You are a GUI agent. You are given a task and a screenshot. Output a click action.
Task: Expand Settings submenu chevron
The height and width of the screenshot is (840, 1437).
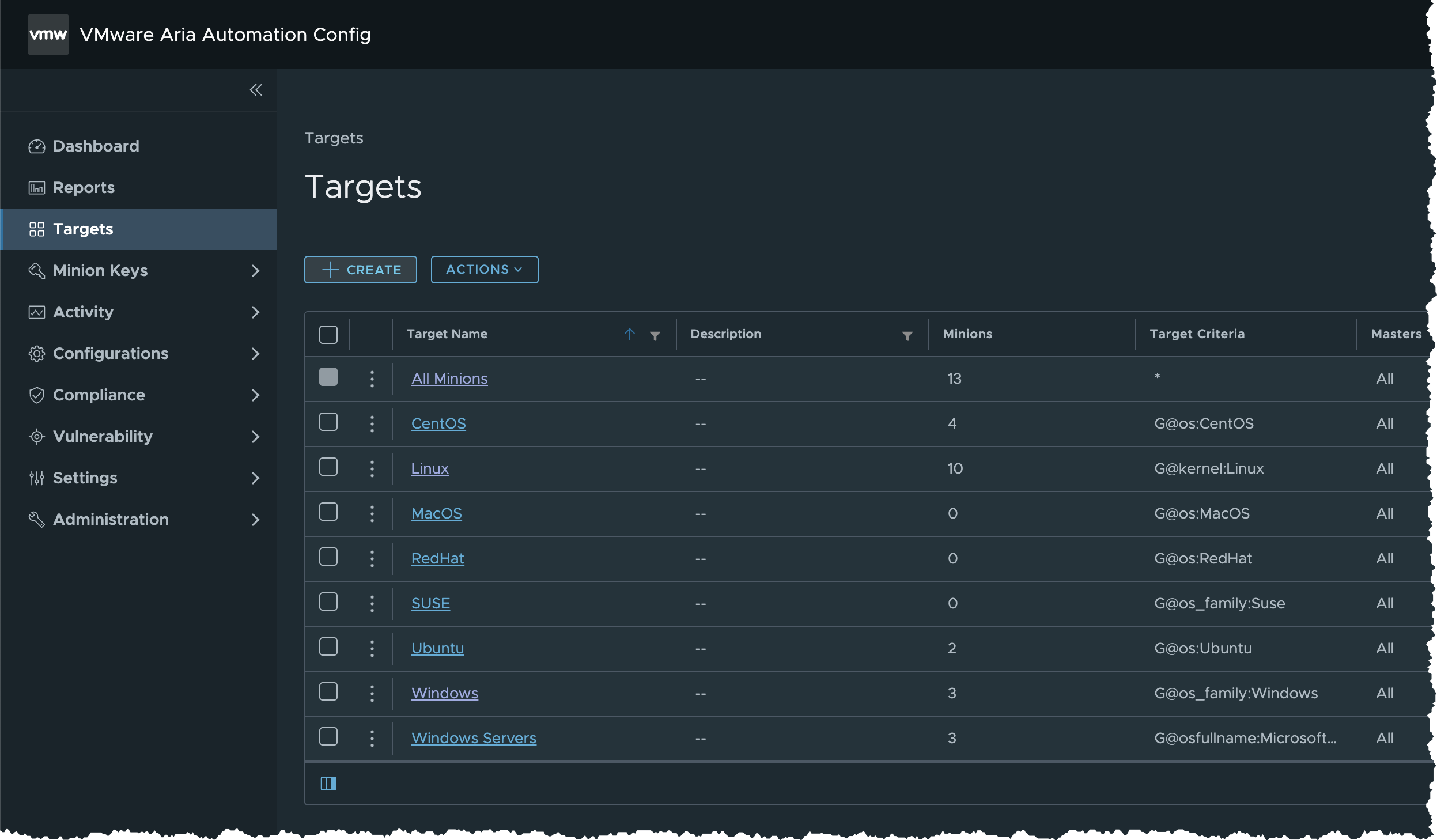(256, 478)
